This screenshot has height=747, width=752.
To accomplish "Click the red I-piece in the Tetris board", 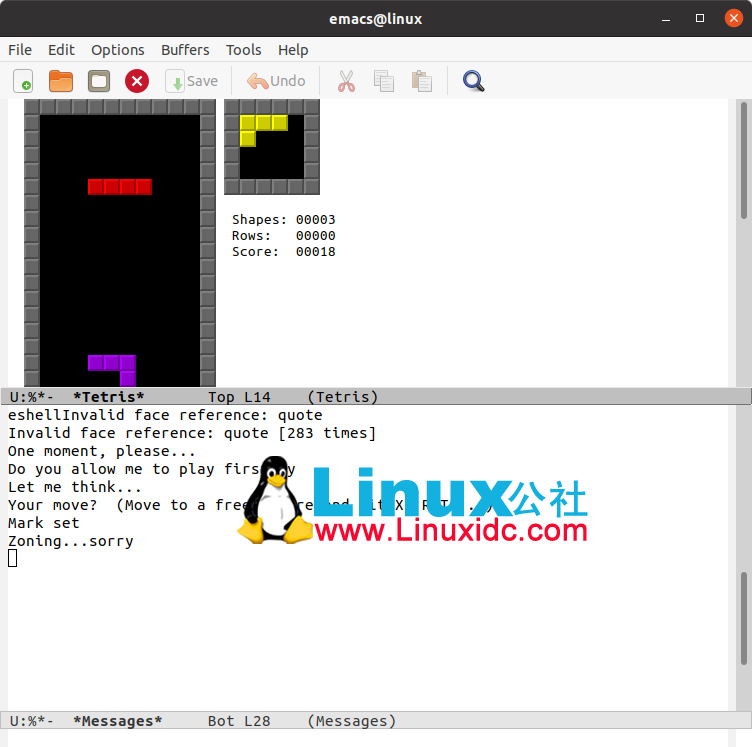I will [120, 187].
